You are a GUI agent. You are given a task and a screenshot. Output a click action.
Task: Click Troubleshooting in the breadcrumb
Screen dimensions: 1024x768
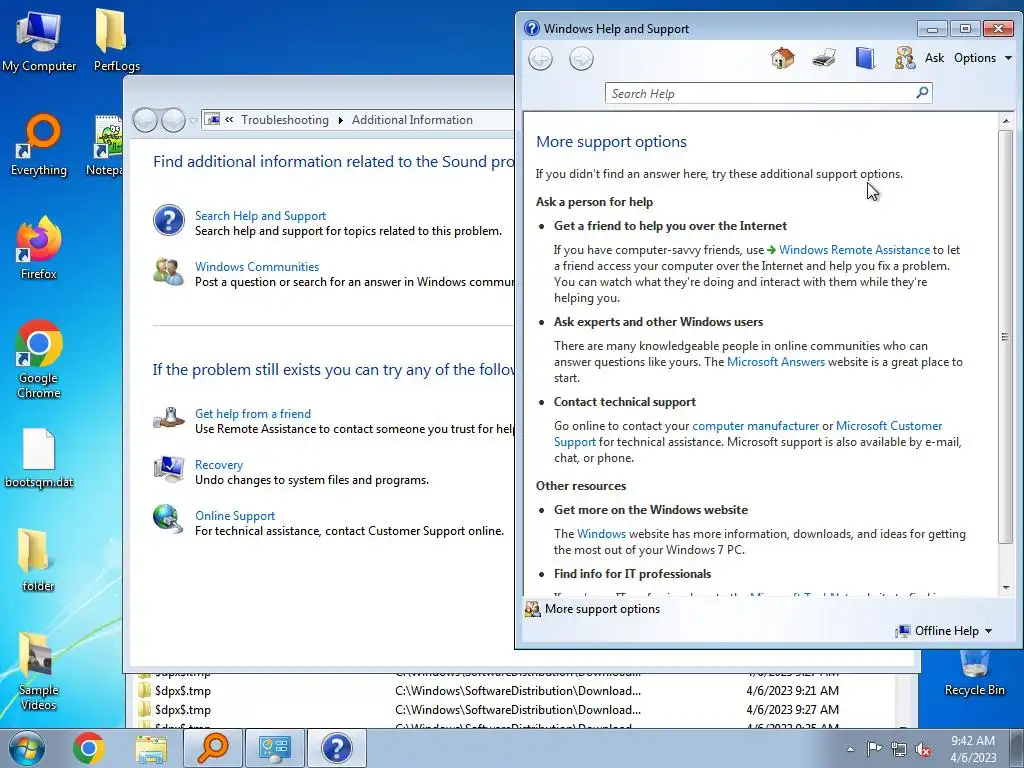[x=285, y=120]
